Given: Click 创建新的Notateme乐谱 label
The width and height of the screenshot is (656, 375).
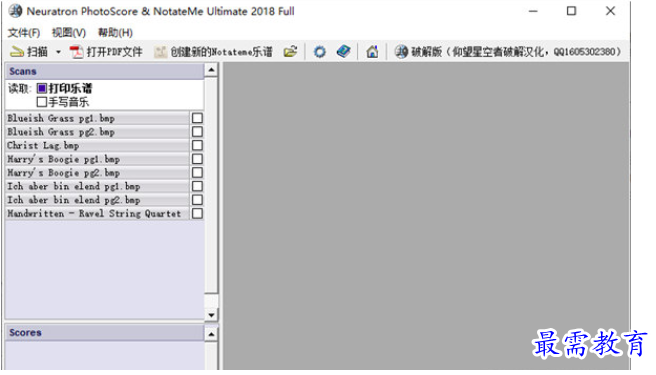Looking at the screenshot, I should (221, 52).
